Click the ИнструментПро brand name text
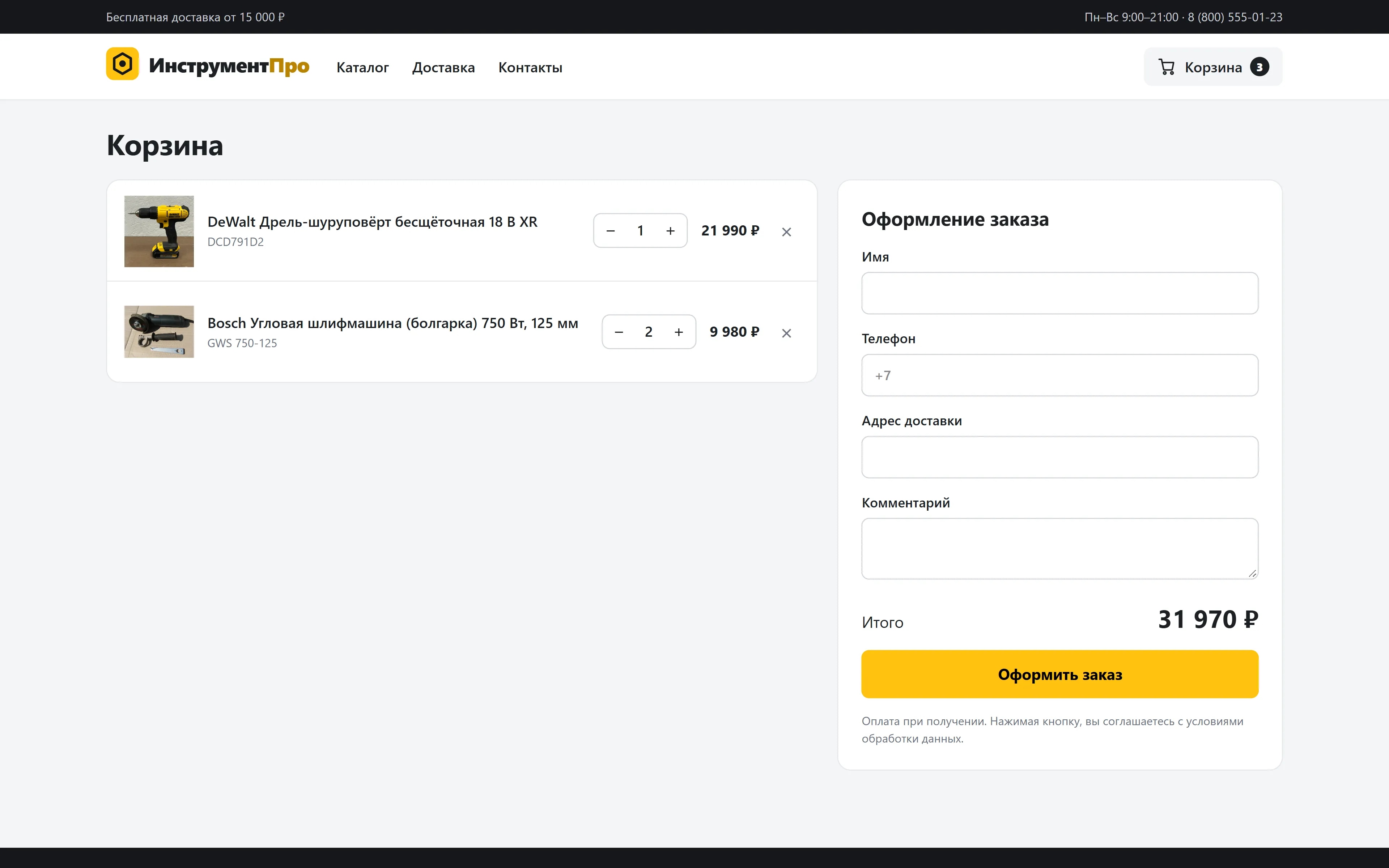 (229, 66)
